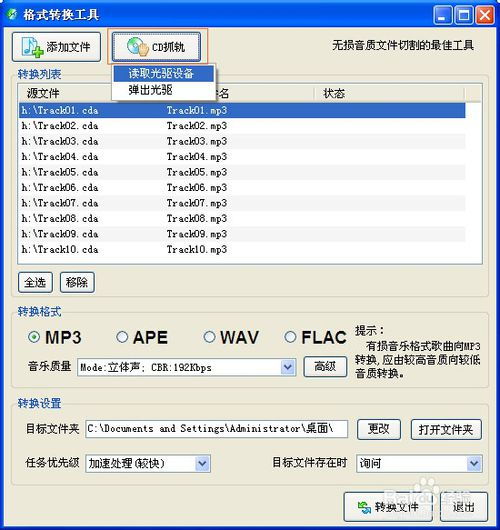Click the 全选 select all button
The image size is (500, 530).
pos(35,282)
